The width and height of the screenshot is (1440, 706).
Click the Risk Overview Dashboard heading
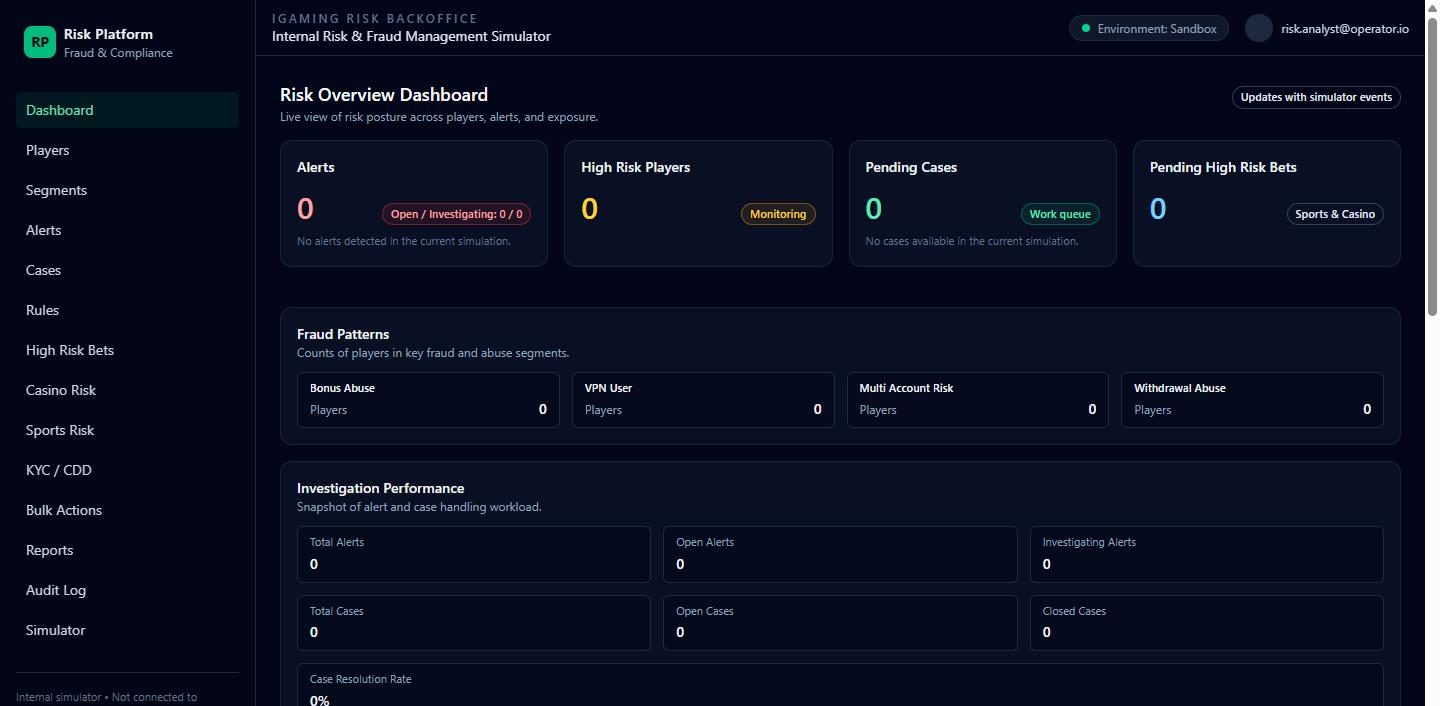tap(384, 95)
